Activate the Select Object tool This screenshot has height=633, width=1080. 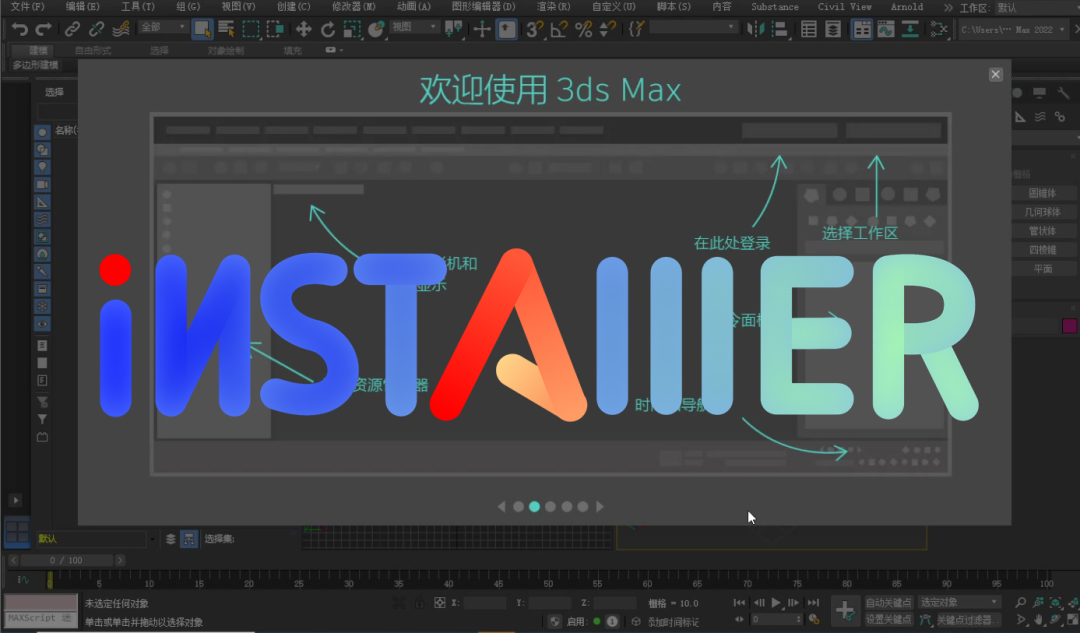(x=202, y=29)
